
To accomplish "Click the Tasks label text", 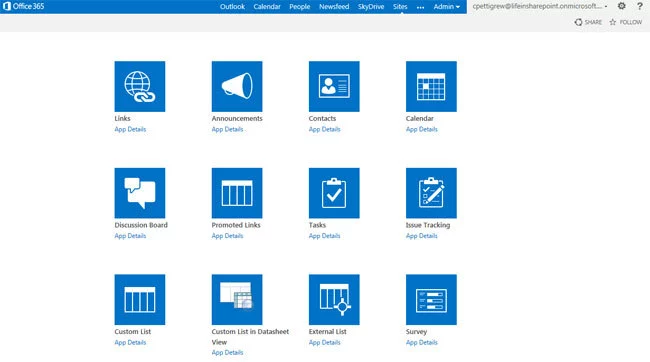I will tap(317, 225).
